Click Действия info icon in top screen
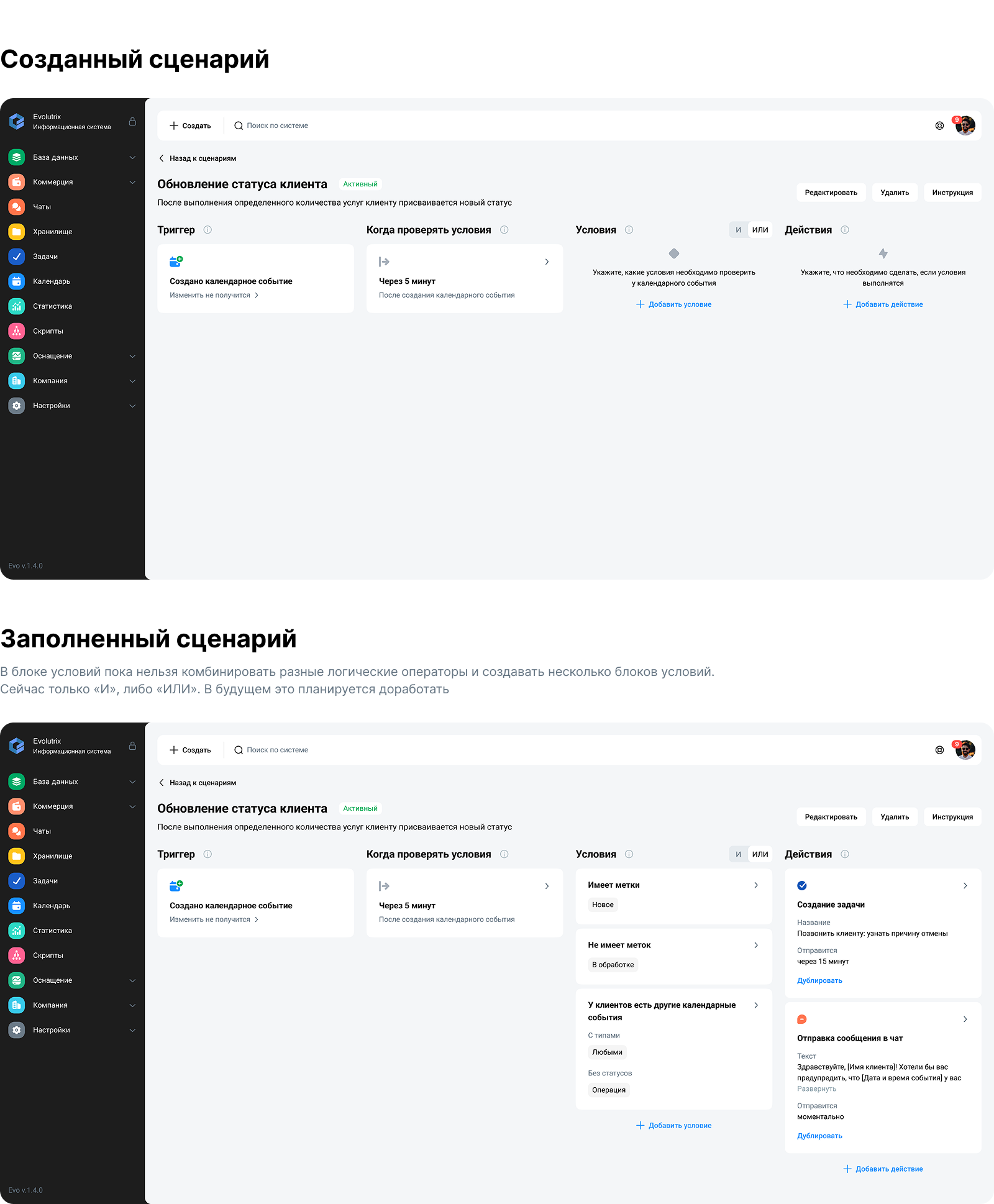 coord(845,230)
